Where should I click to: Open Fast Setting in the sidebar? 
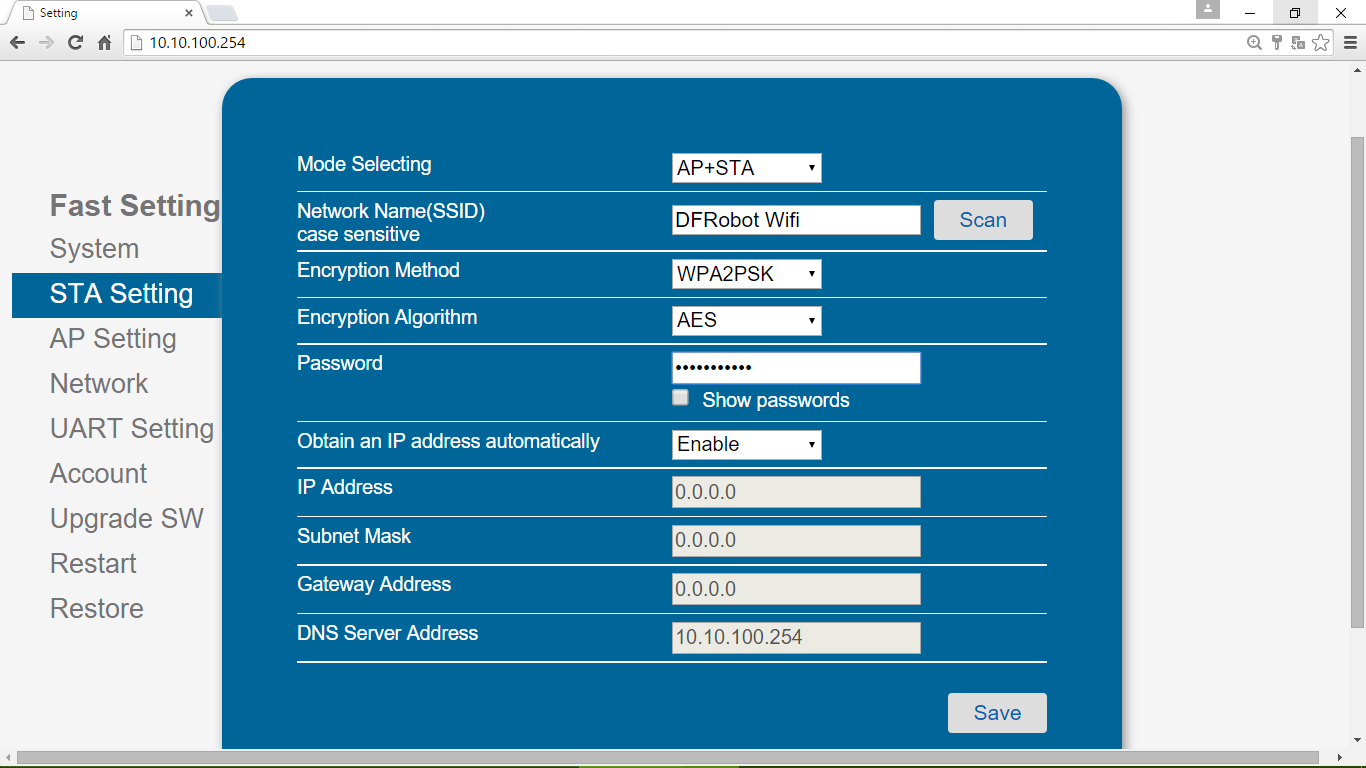[x=135, y=205]
